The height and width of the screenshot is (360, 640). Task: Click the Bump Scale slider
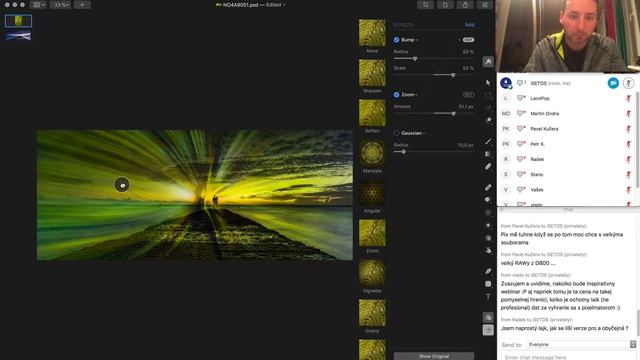click(x=434, y=75)
